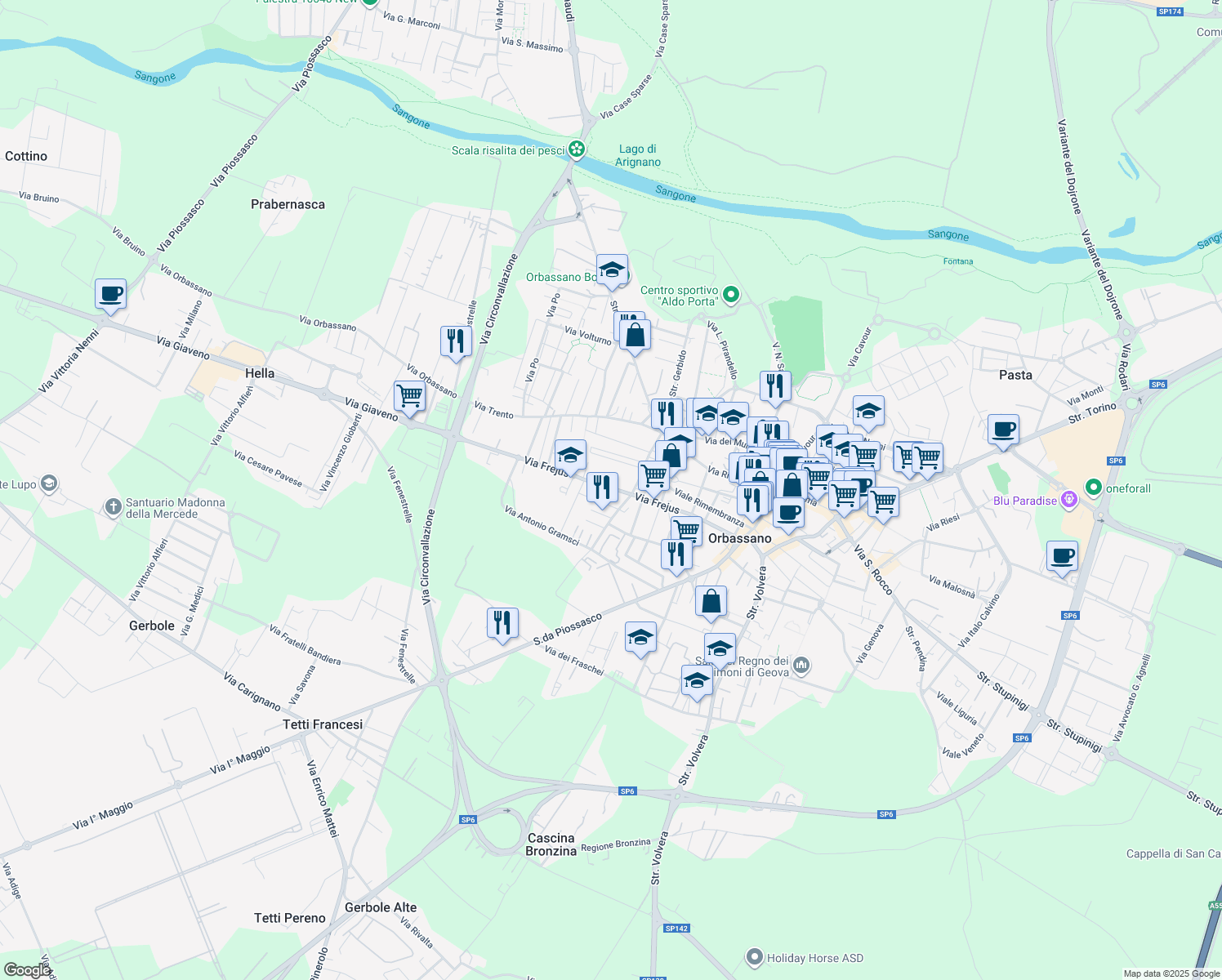The width and height of the screenshot is (1222, 980).
Task: Select the shopping bag pin on Str. Volvera
Action: (x=711, y=602)
